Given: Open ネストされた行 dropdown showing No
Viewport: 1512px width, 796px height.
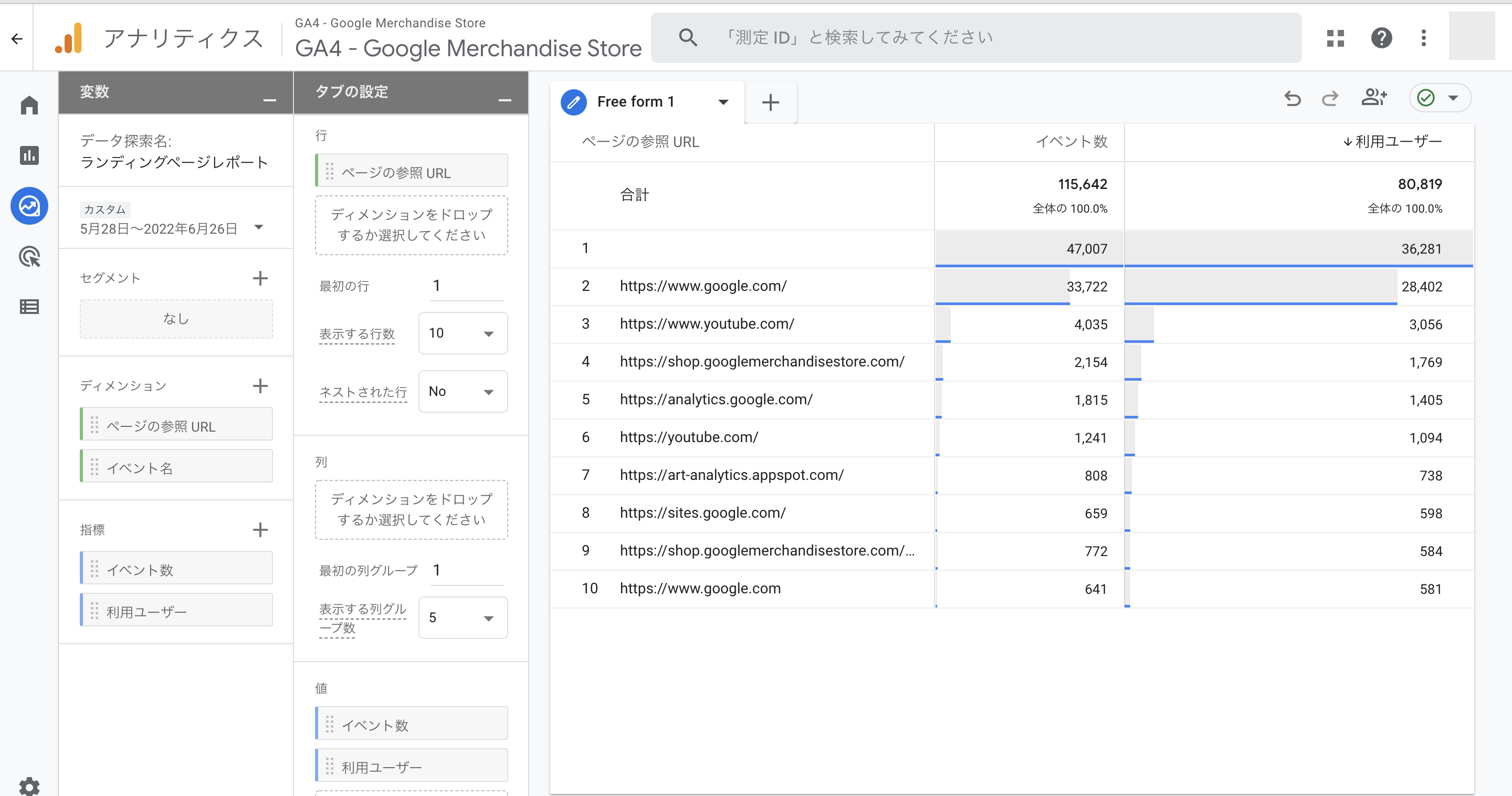Looking at the screenshot, I should [463, 391].
